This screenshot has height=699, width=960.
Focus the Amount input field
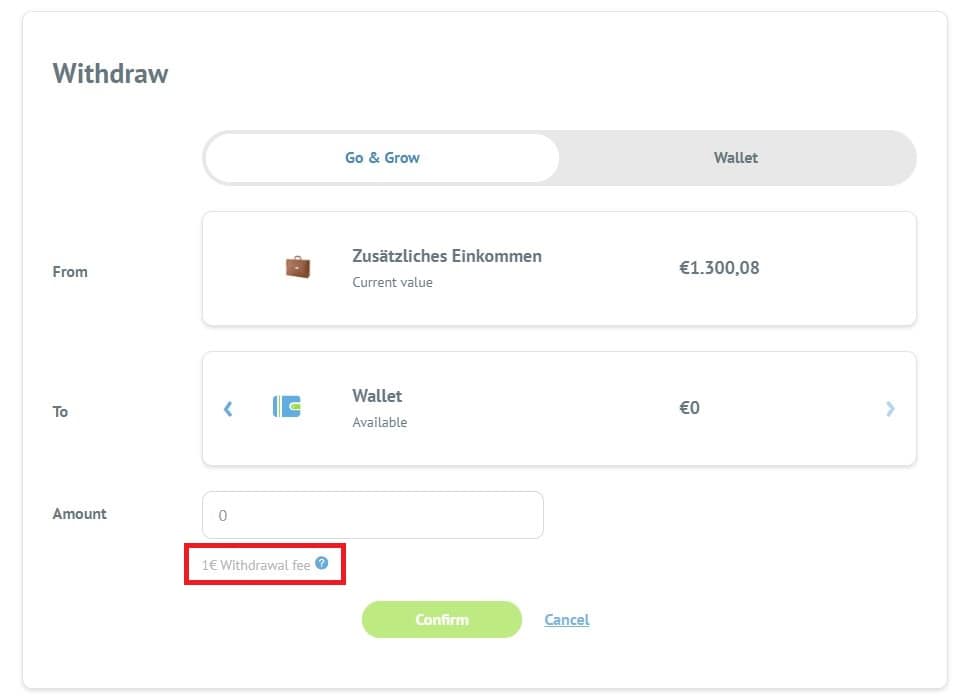click(373, 515)
